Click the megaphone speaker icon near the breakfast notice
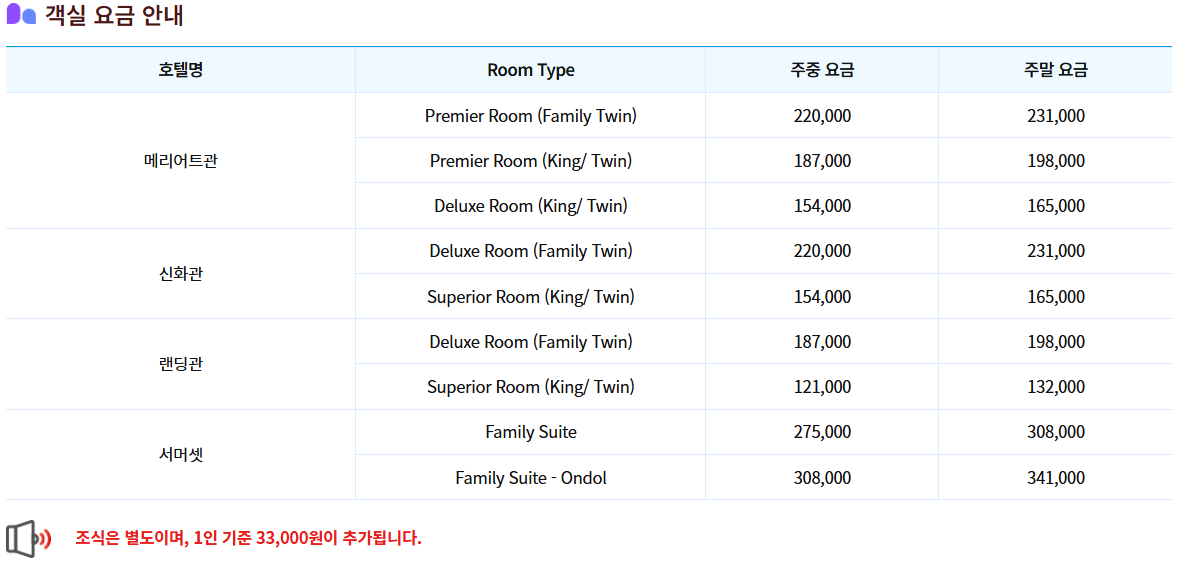1181x574 pixels. coord(29,539)
